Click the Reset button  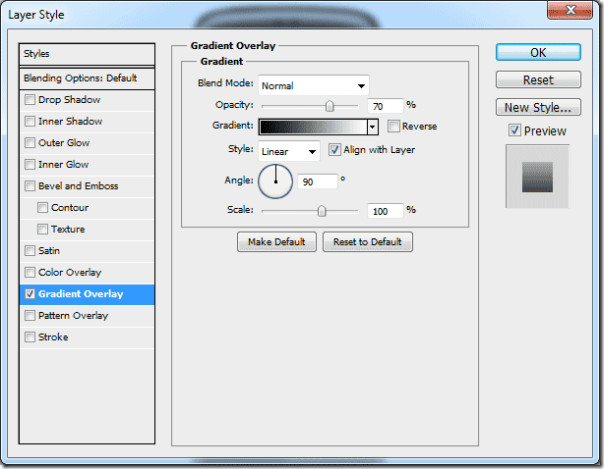pos(538,80)
